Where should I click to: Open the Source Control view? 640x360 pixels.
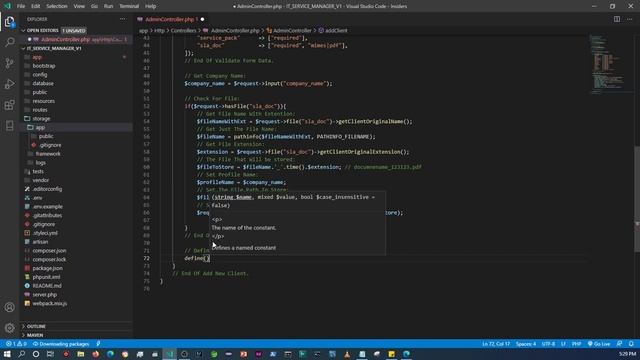click(x=9, y=63)
